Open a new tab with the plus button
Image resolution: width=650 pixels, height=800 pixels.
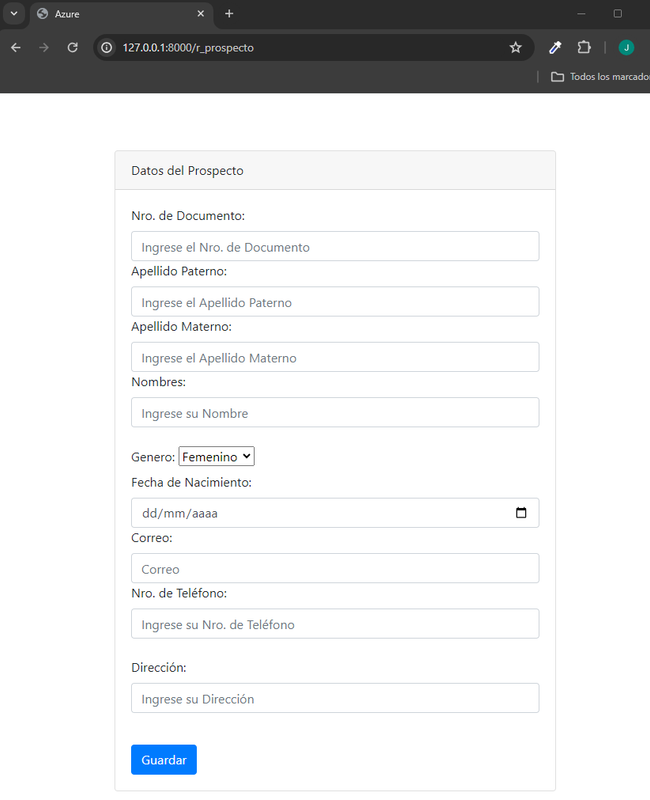(229, 14)
